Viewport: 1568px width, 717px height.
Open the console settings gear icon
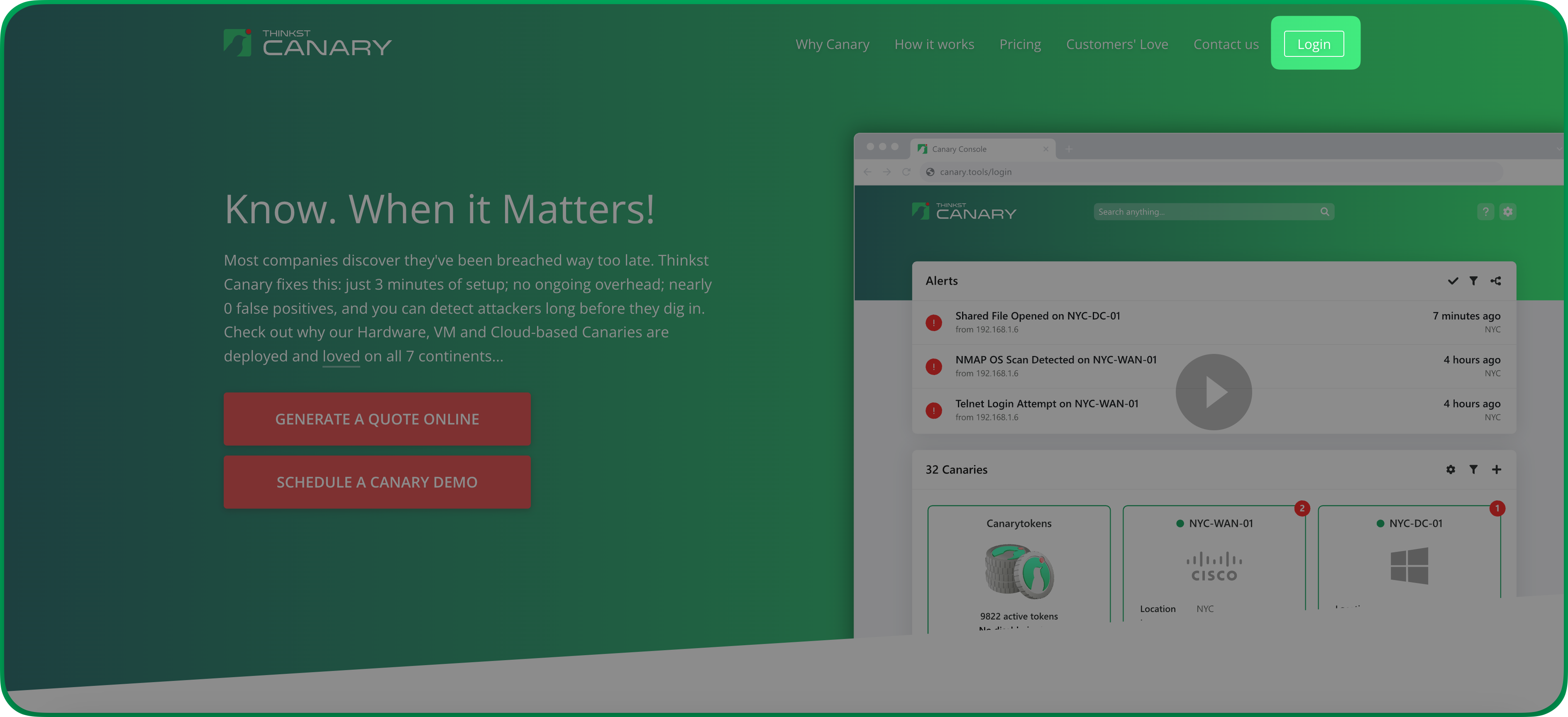[1507, 212]
